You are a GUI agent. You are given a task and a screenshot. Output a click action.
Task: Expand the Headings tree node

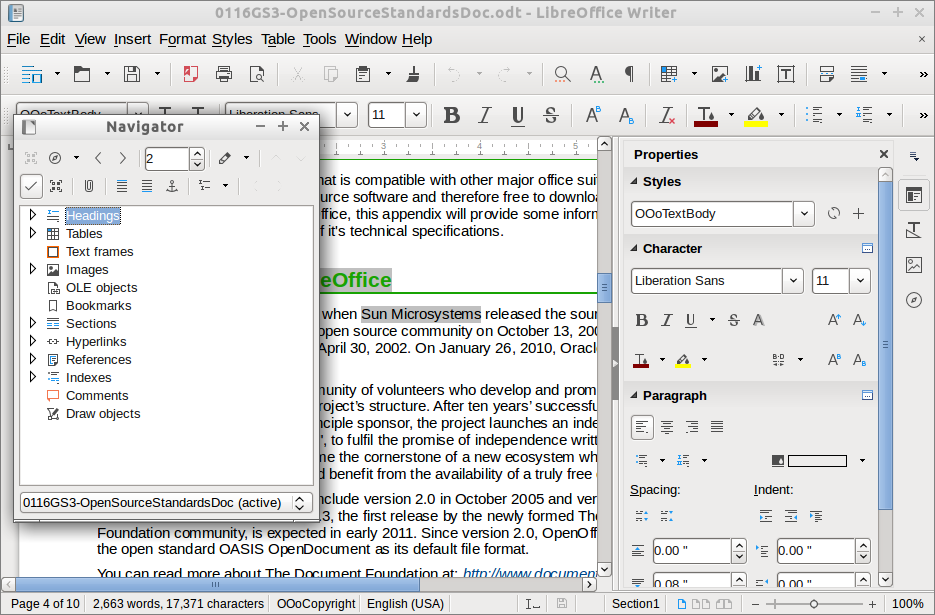[32, 216]
